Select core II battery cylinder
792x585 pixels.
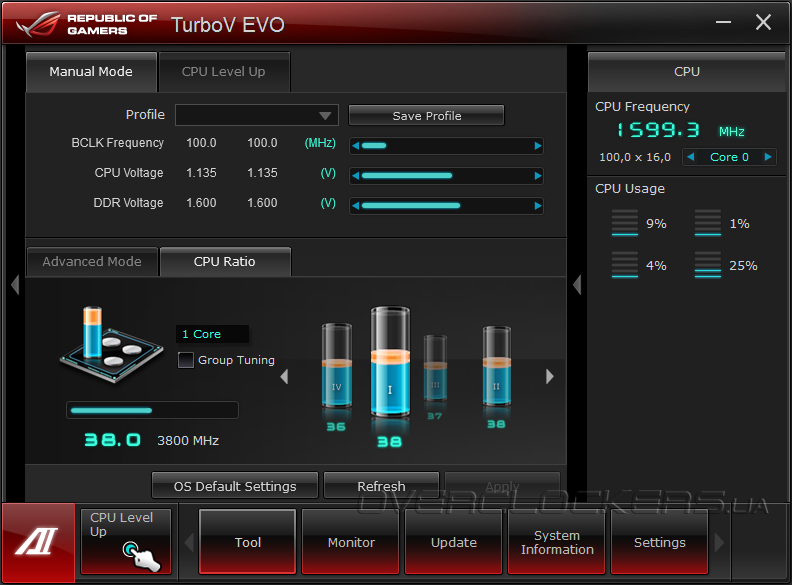[x=497, y=366]
